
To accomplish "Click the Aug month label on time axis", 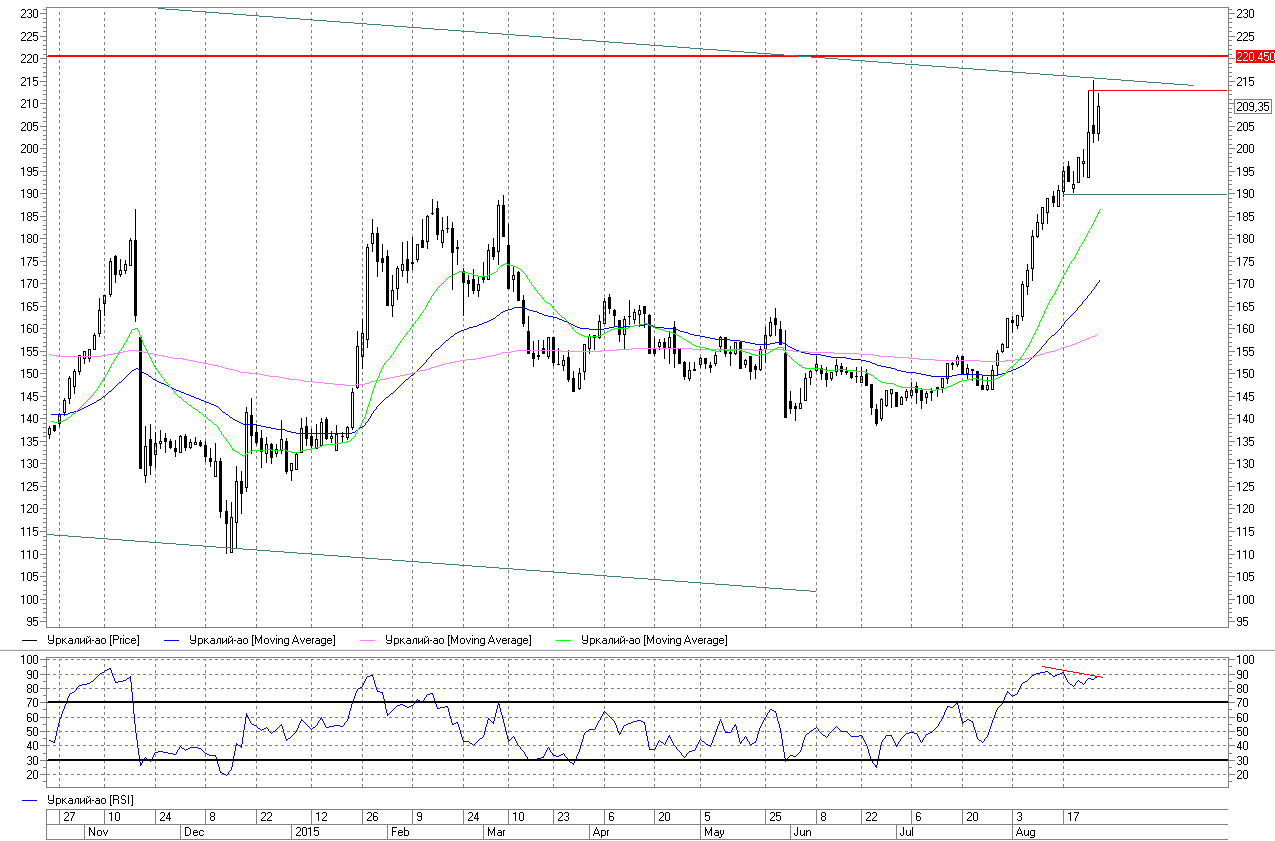I will (1024, 832).
